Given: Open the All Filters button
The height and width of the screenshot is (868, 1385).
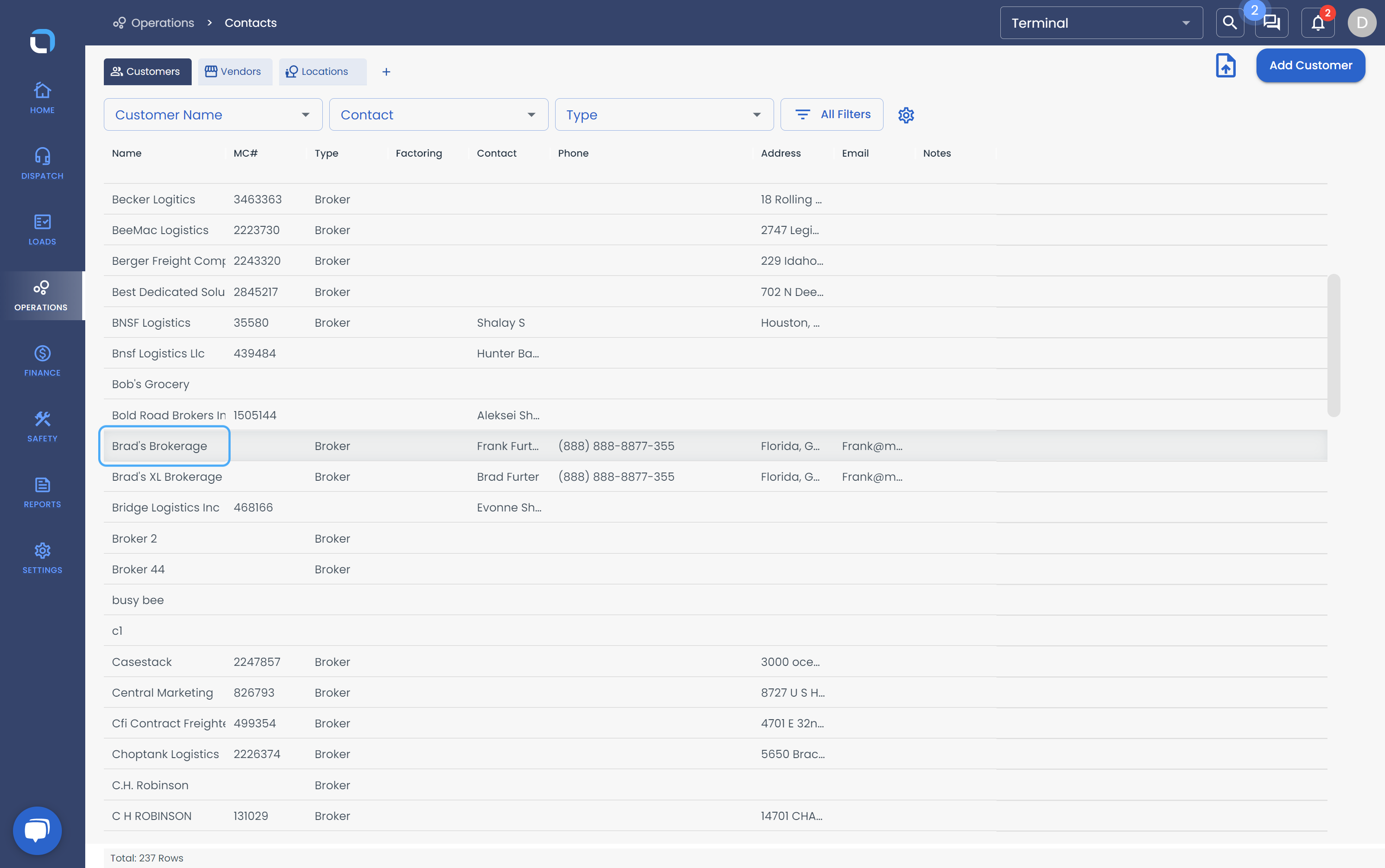Looking at the screenshot, I should coord(832,115).
